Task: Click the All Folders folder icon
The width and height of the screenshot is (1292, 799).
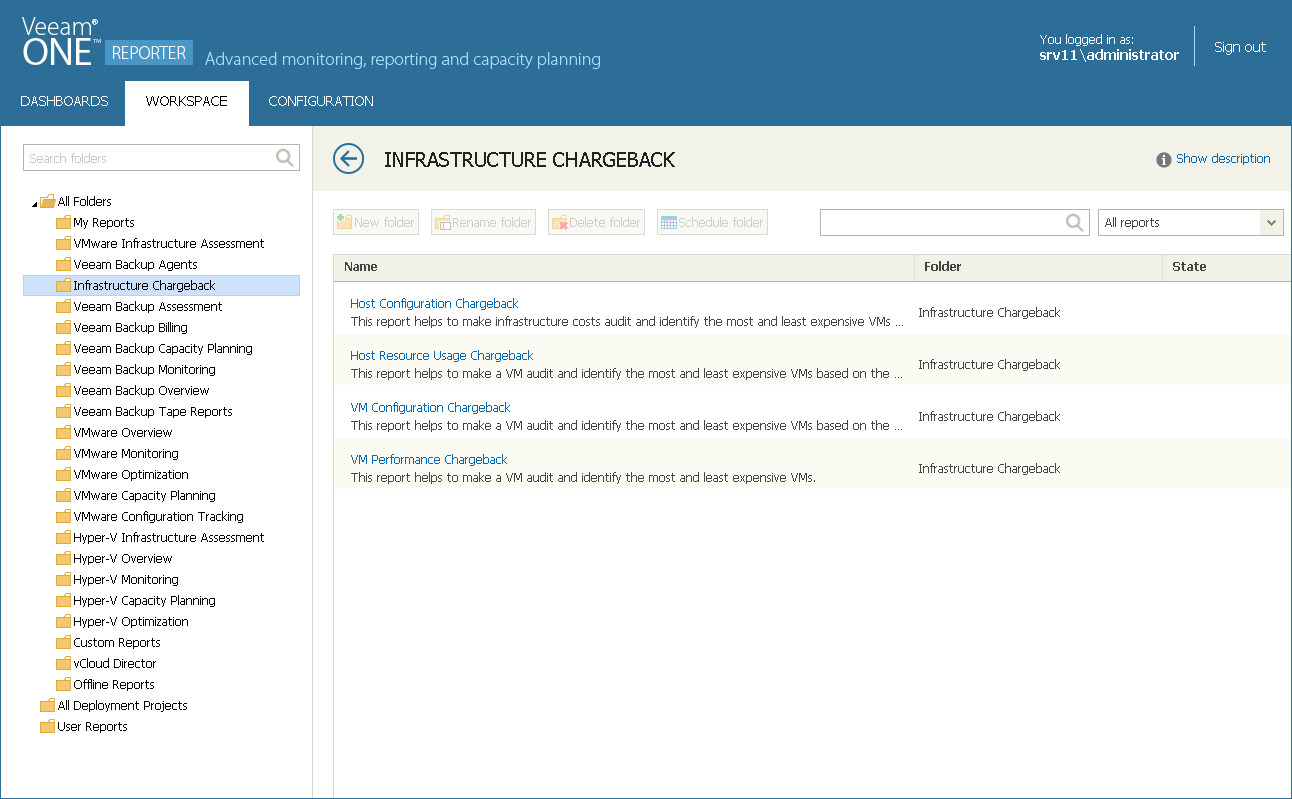Action: click(x=48, y=201)
